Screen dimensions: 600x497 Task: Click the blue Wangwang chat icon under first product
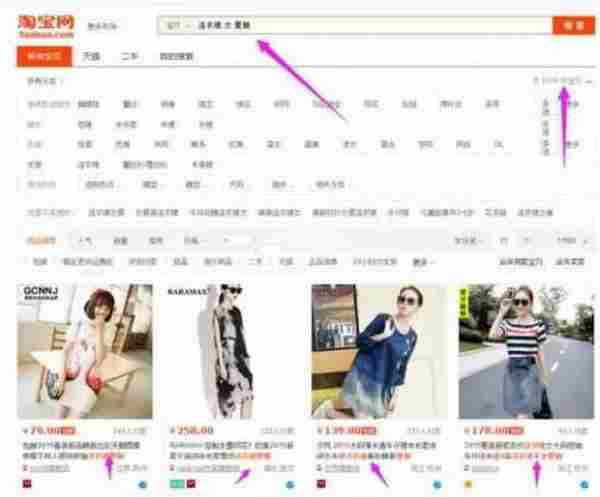pyautogui.click(x=142, y=485)
